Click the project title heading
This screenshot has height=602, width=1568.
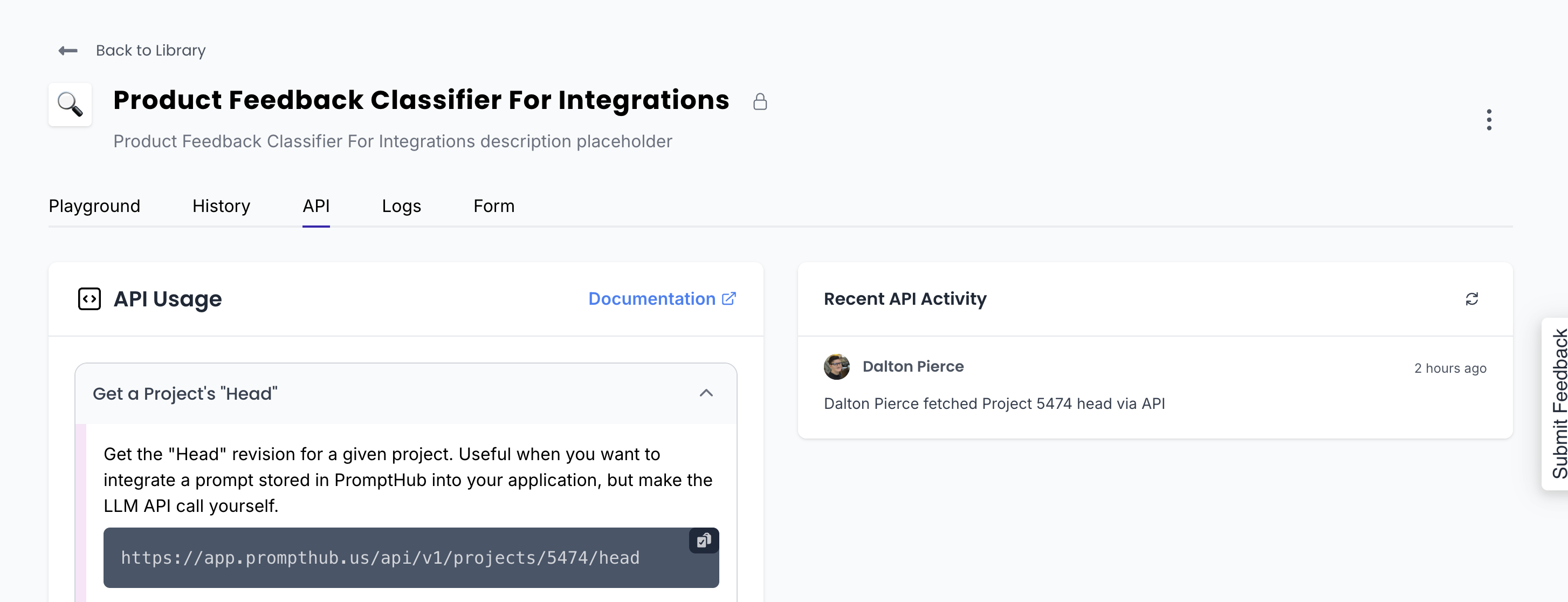(421, 100)
